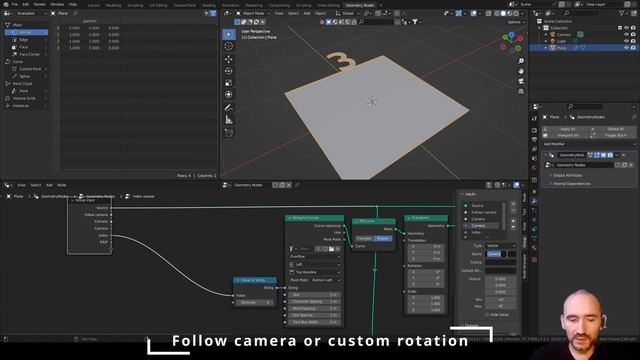The width and height of the screenshot is (640, 360).
Task: Toggle show overlays button in viewport header
Action: pos(474,13)
